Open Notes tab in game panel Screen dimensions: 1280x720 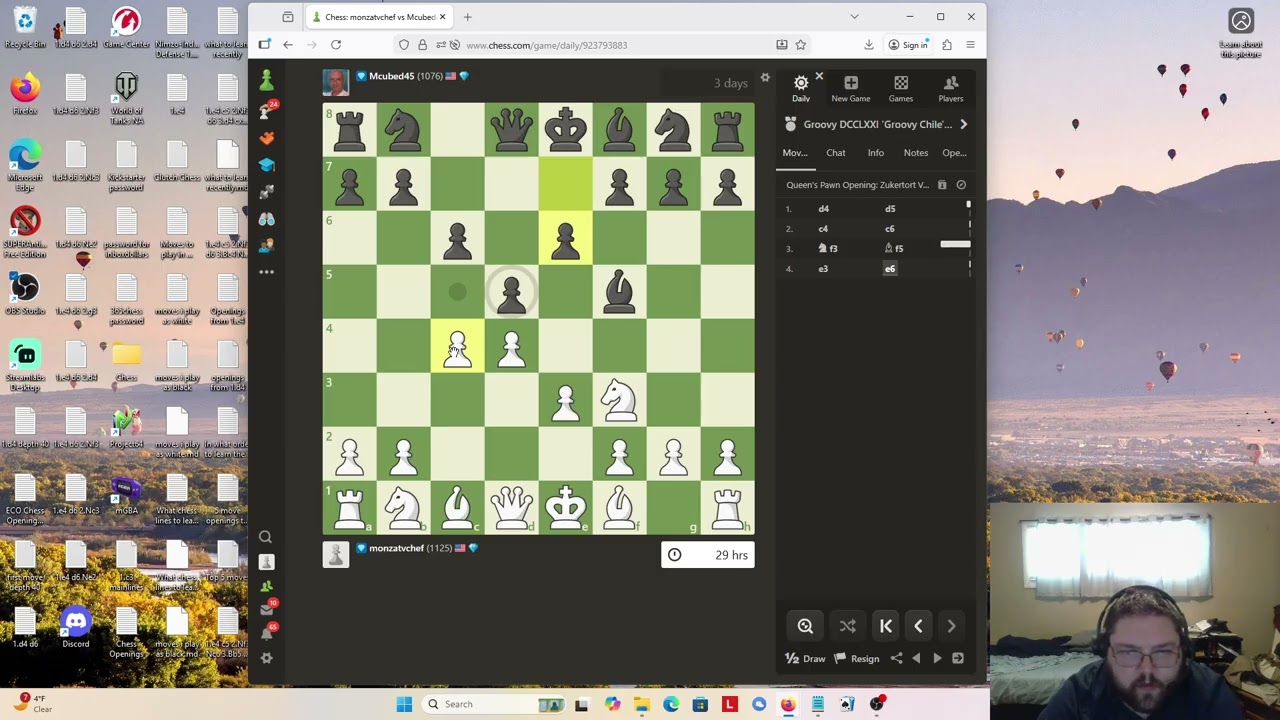coord(916,153)
